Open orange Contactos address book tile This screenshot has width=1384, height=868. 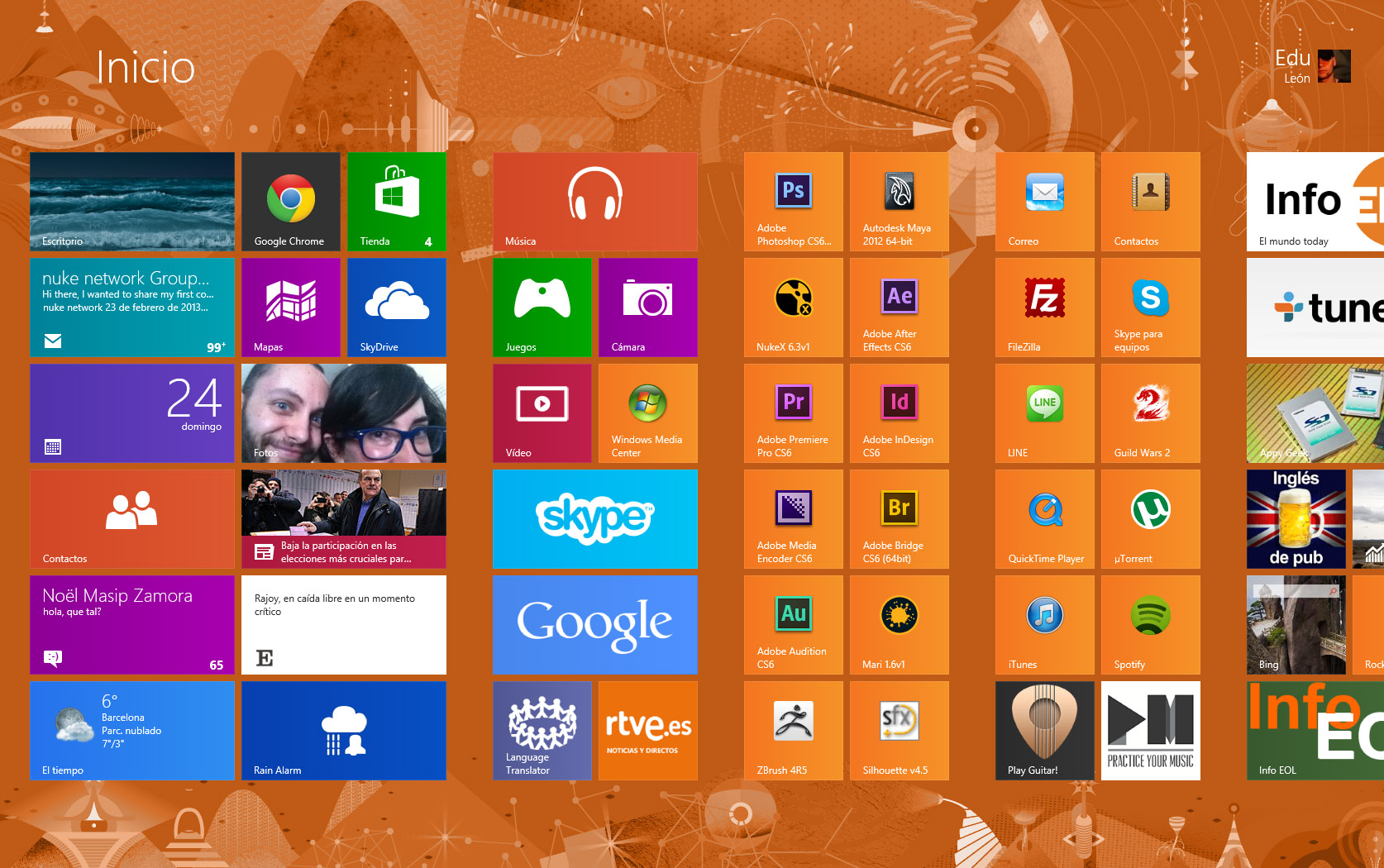[x=1150, y=202]
